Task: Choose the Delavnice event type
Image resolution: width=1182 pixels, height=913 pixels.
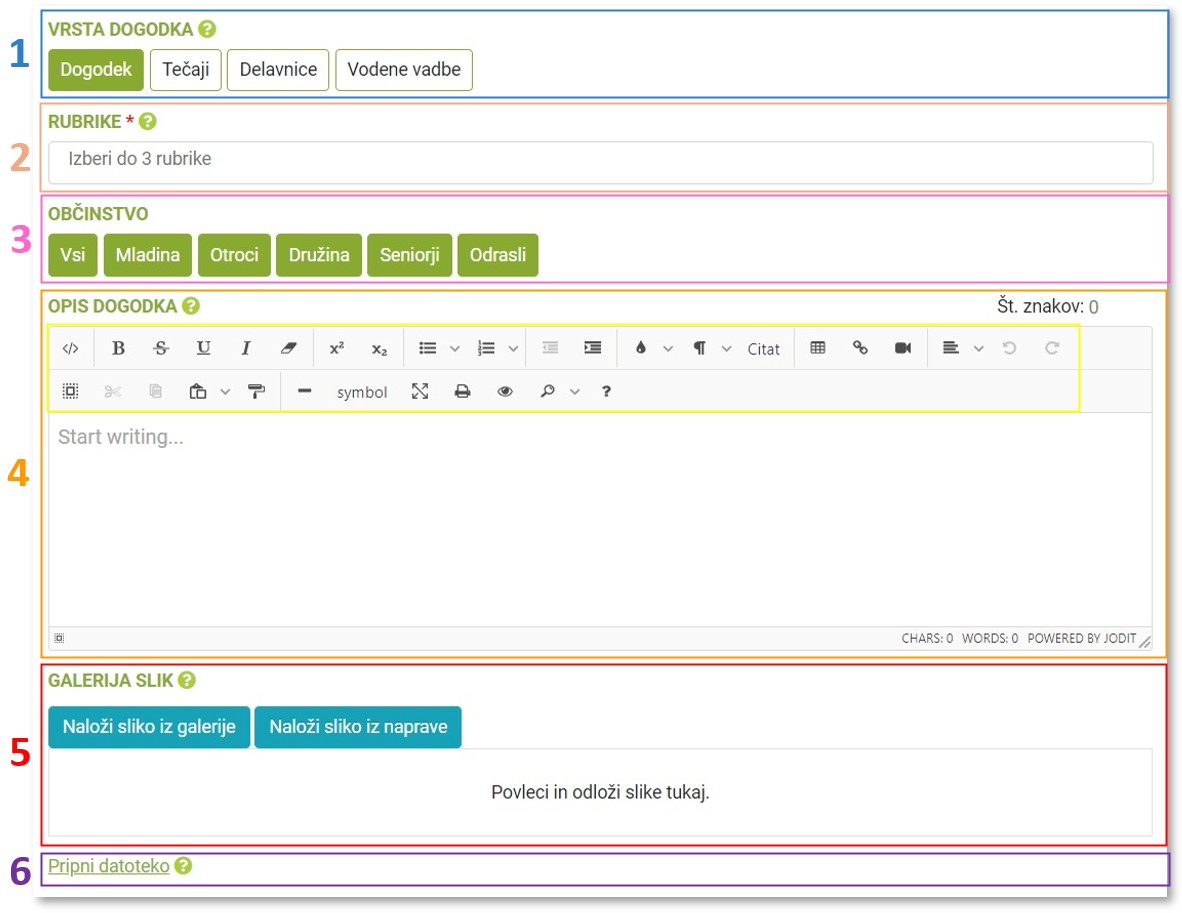Action: [278, 70]
